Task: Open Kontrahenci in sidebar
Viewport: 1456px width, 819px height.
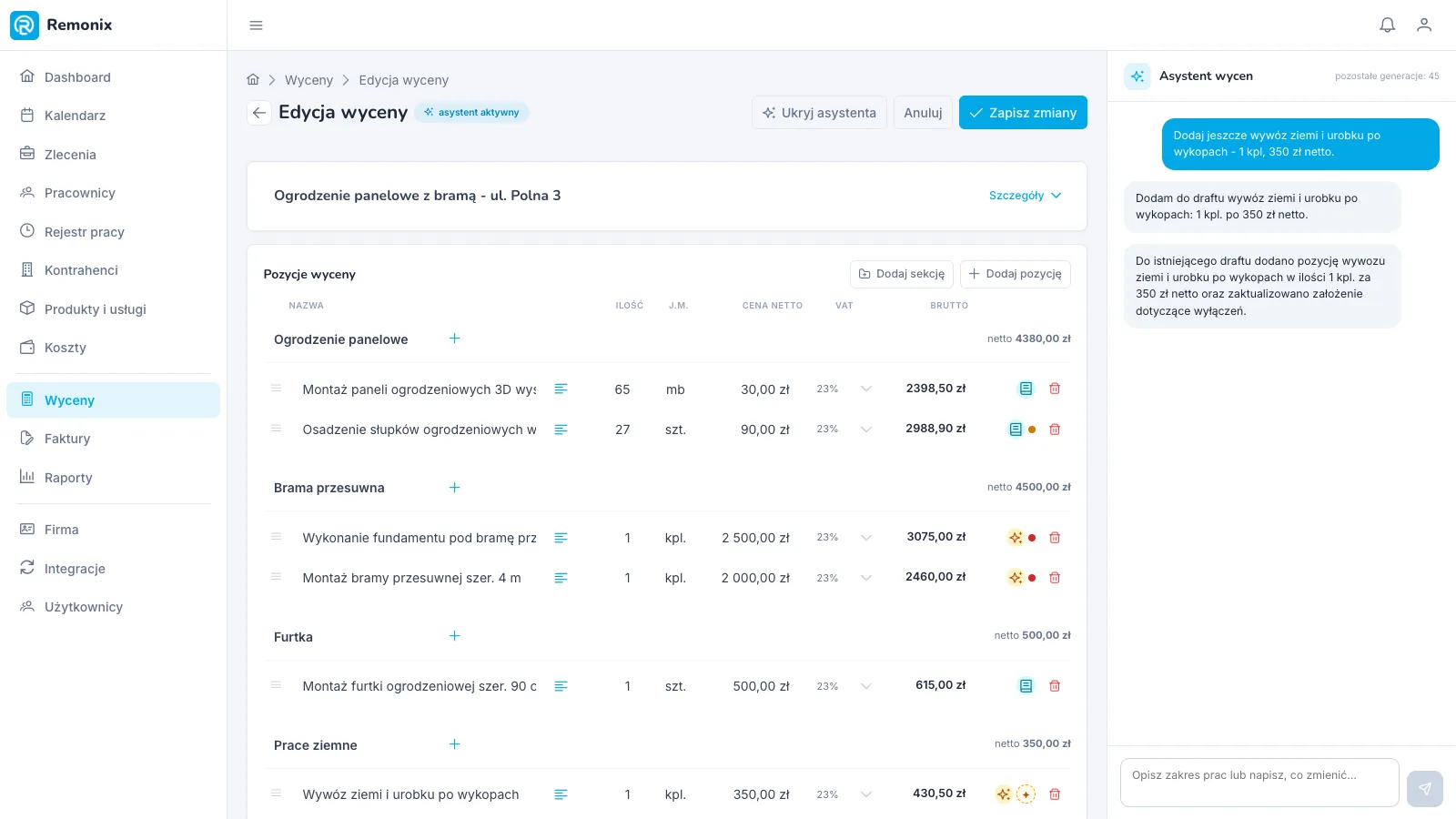Action: pos(113,270)
